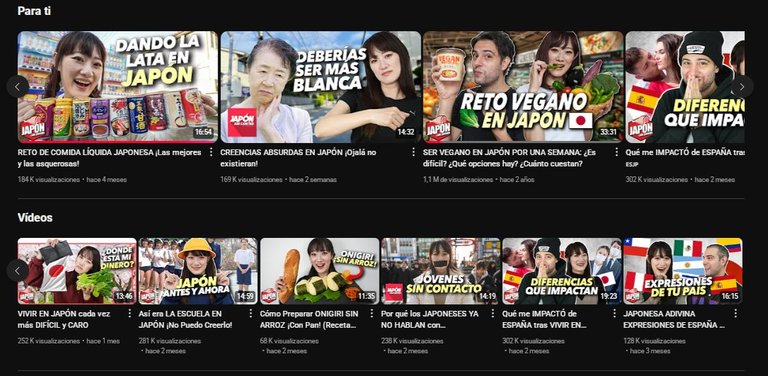768x376 pixels.
Task: Click the Para ti section heading
Action: tap(34, 11)
